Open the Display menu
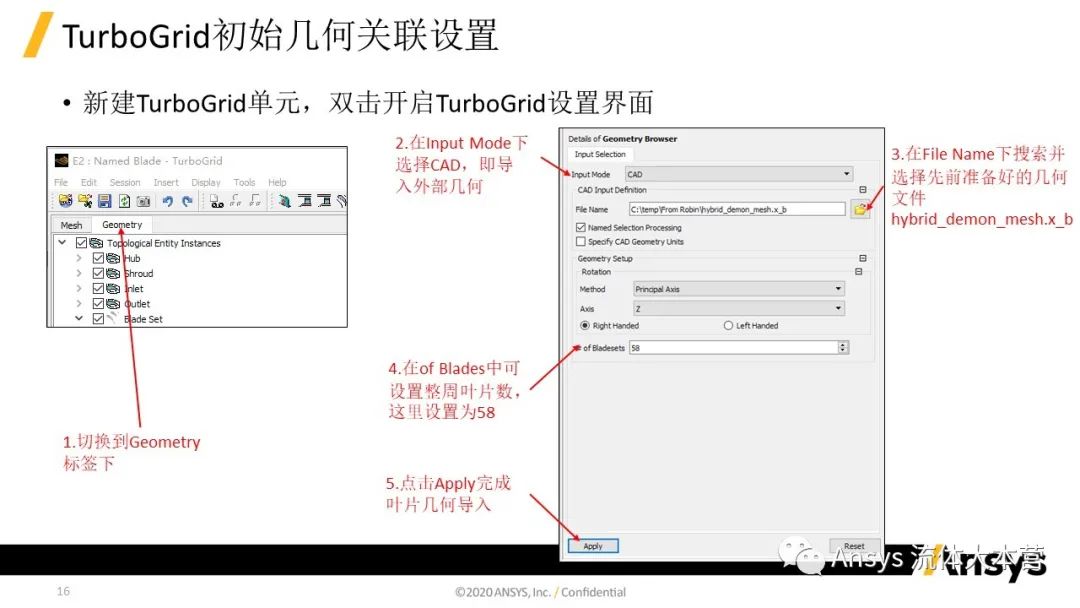Image resolution: width=1080 pixels, height=608 pixels. point(206,182)
